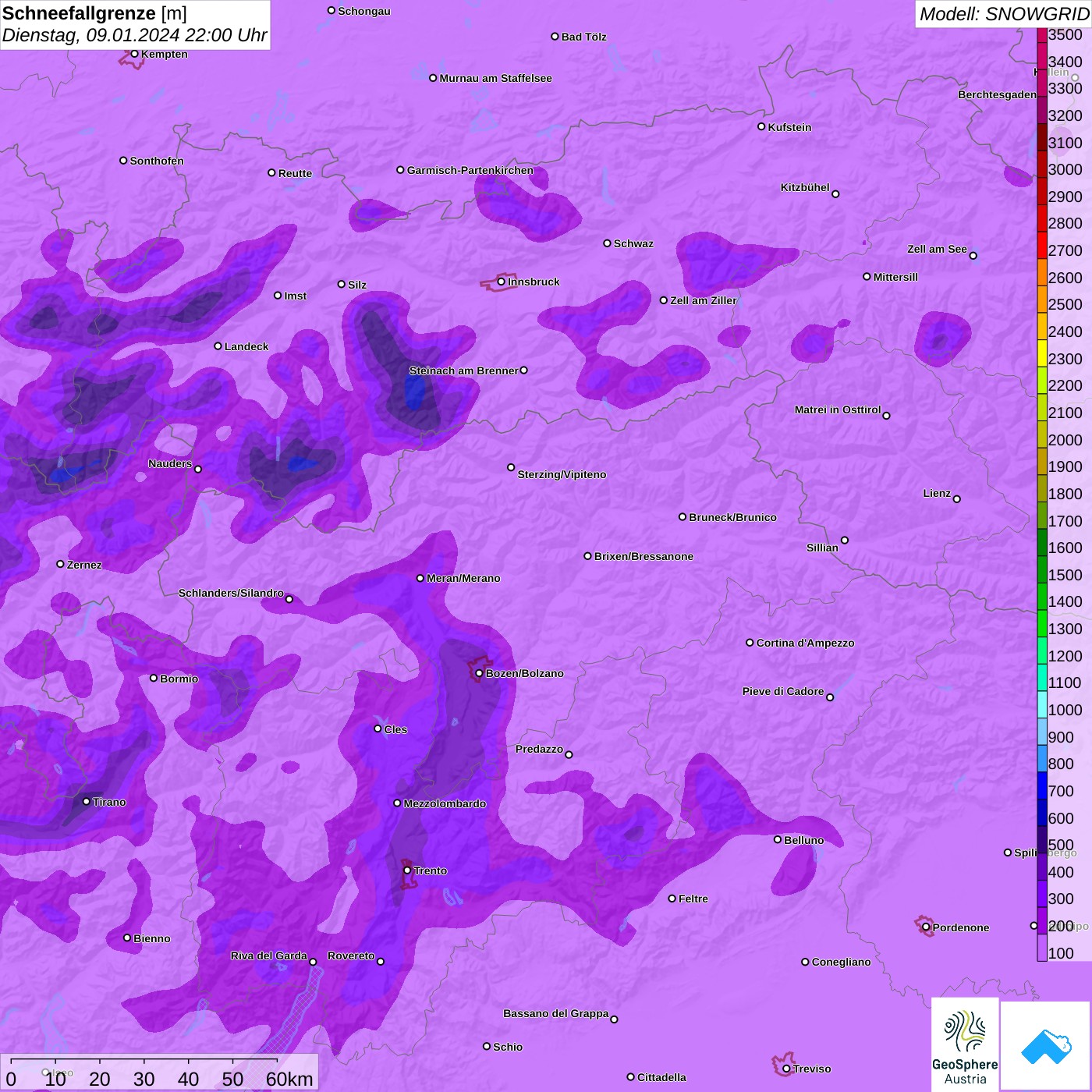Click the "Schlanders/Silandro" label
1092x1092 pixels.
[231, 593]
